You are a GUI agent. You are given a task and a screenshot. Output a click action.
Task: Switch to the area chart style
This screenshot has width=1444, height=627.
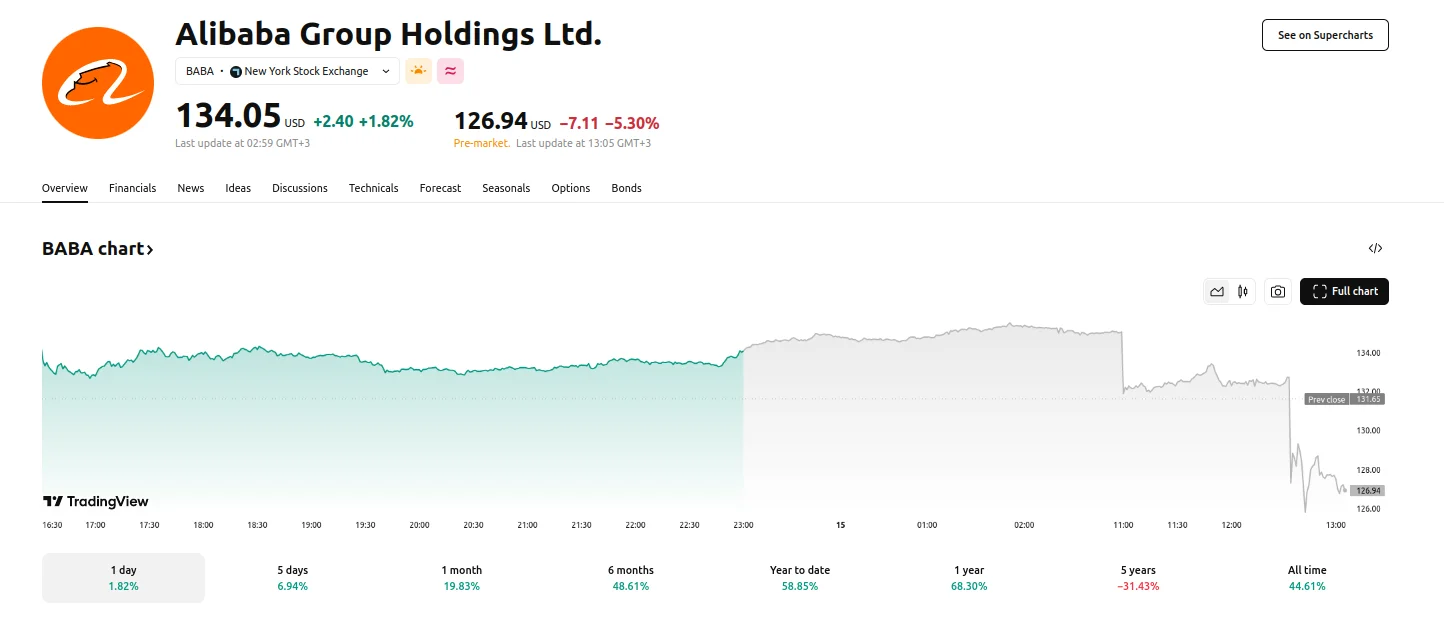pos(1217,292)
